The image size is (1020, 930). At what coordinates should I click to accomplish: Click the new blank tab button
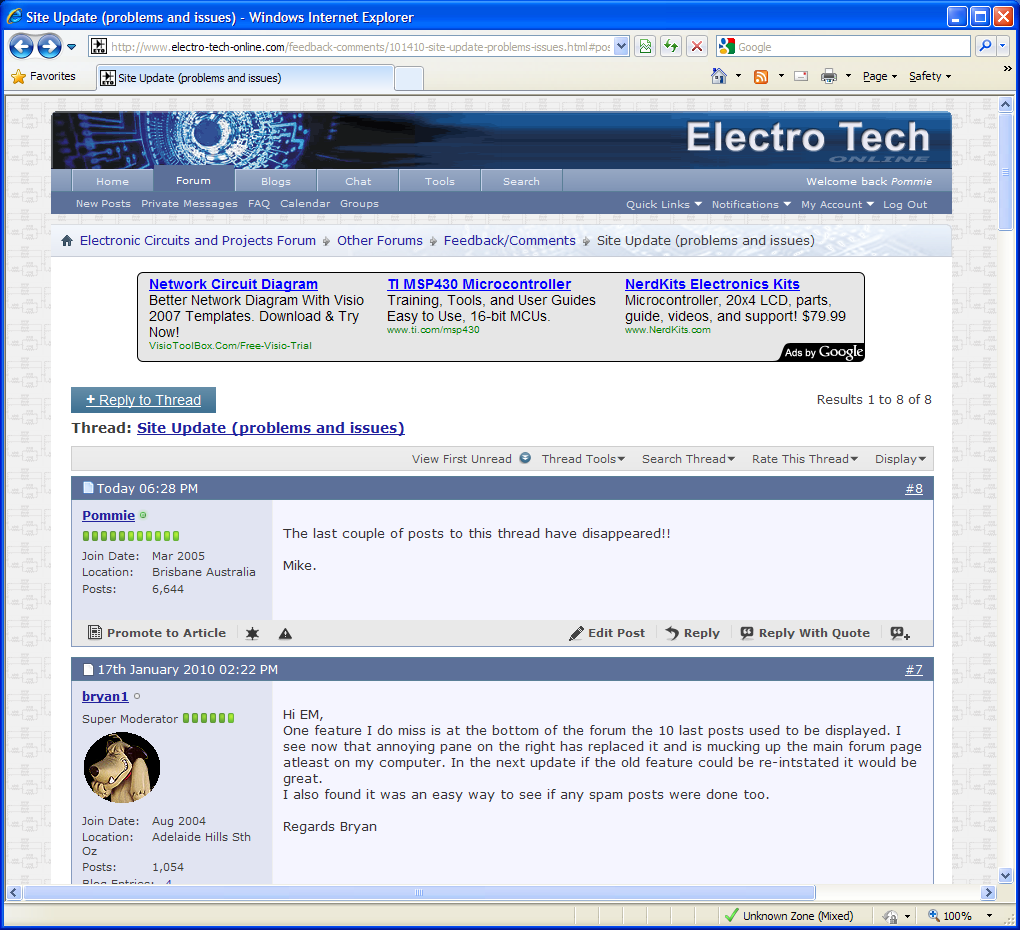tap(409, 78)
